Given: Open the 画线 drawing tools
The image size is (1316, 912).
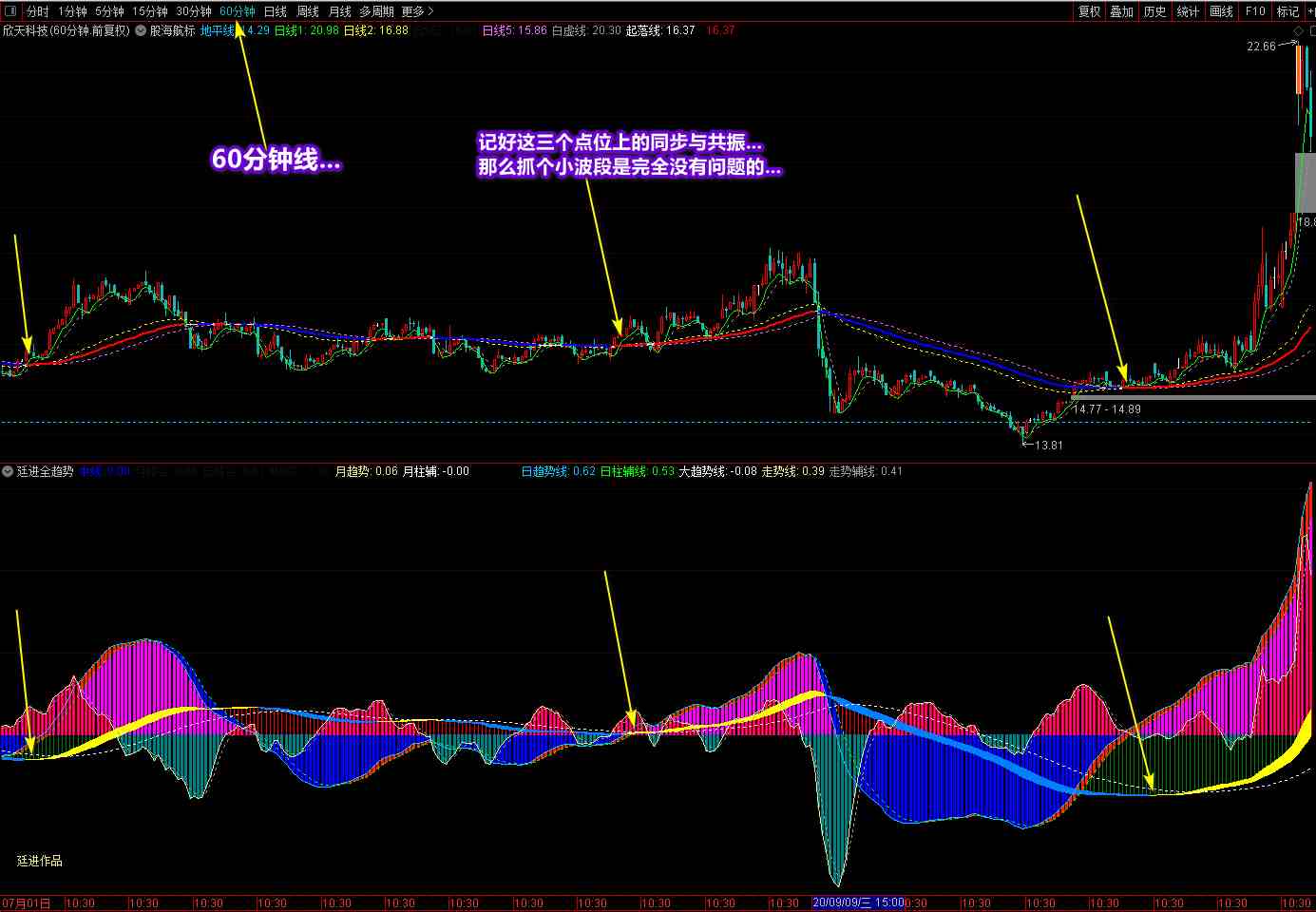Looking at the screenshot, I should coord(1221,11).
